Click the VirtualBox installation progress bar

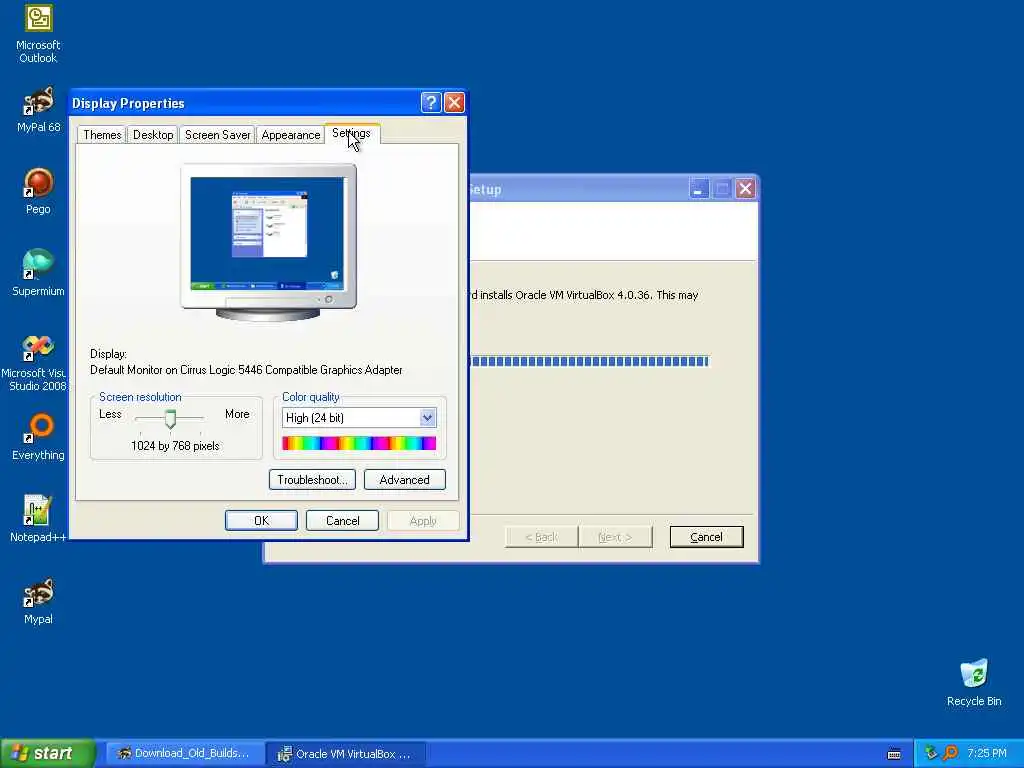coord(590,361)
